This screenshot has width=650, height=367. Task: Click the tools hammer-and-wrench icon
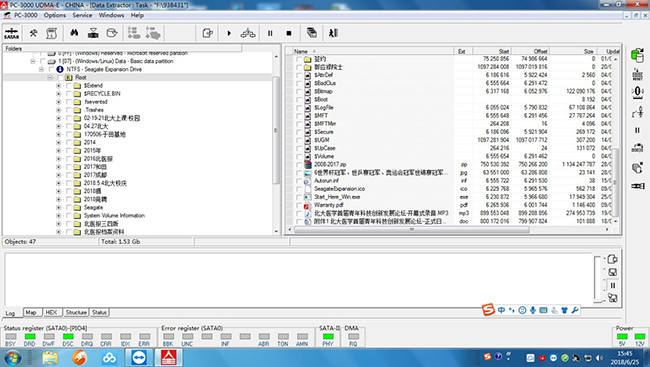tap(33, 33)
